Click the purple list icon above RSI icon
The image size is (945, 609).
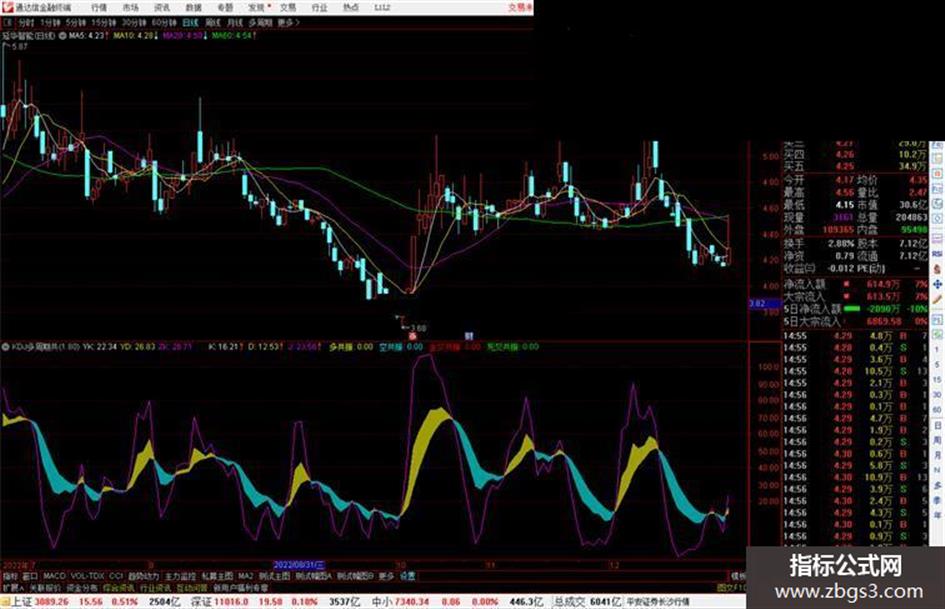coord(937,239)
